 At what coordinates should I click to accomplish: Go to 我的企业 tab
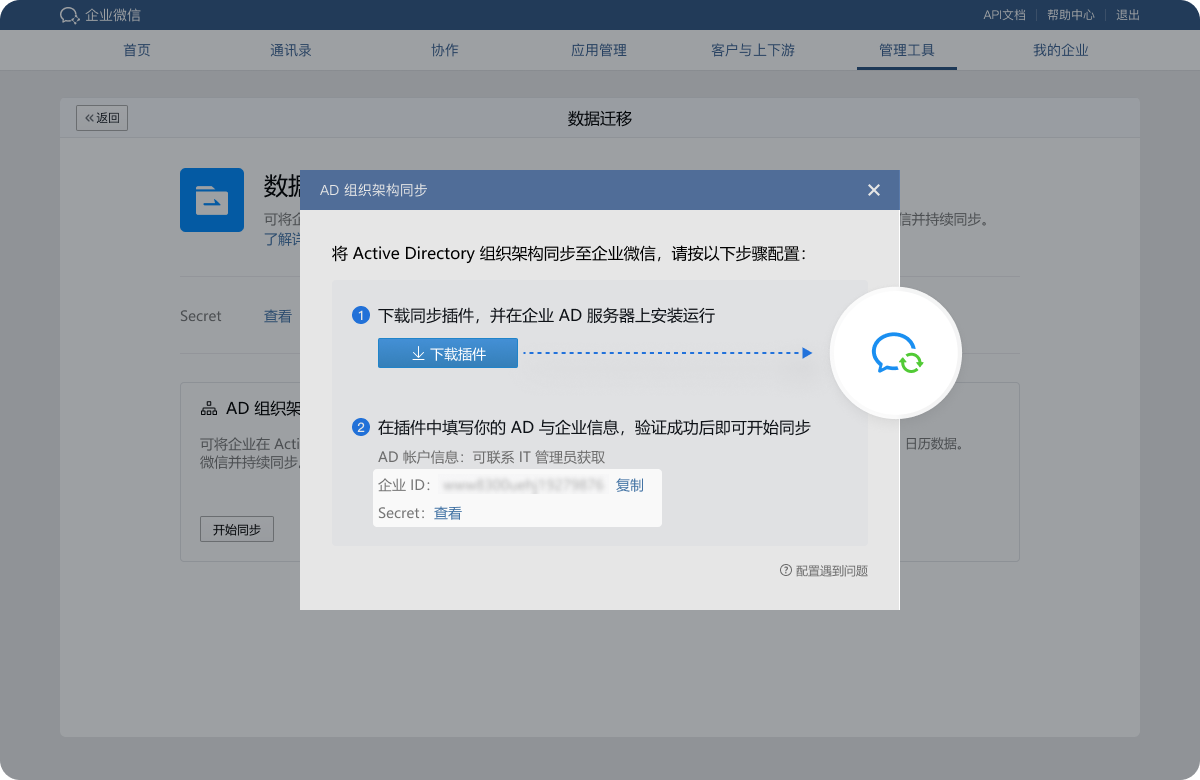[x=1061, y=50]
